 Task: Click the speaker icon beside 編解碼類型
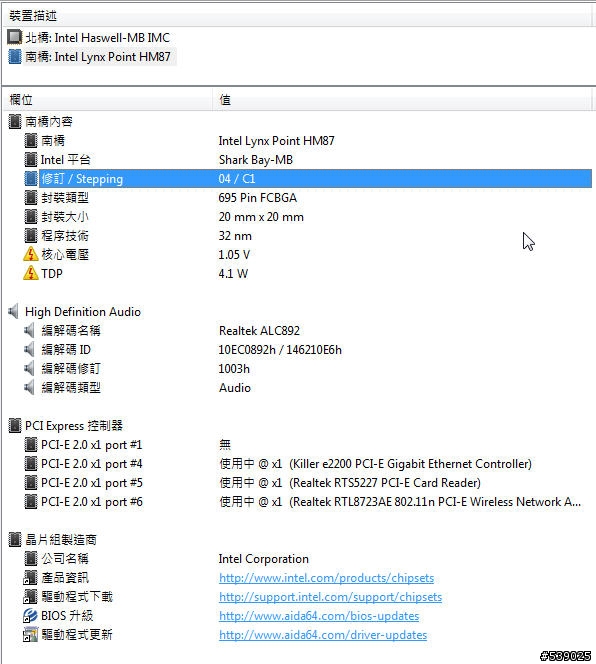[29, 387]
